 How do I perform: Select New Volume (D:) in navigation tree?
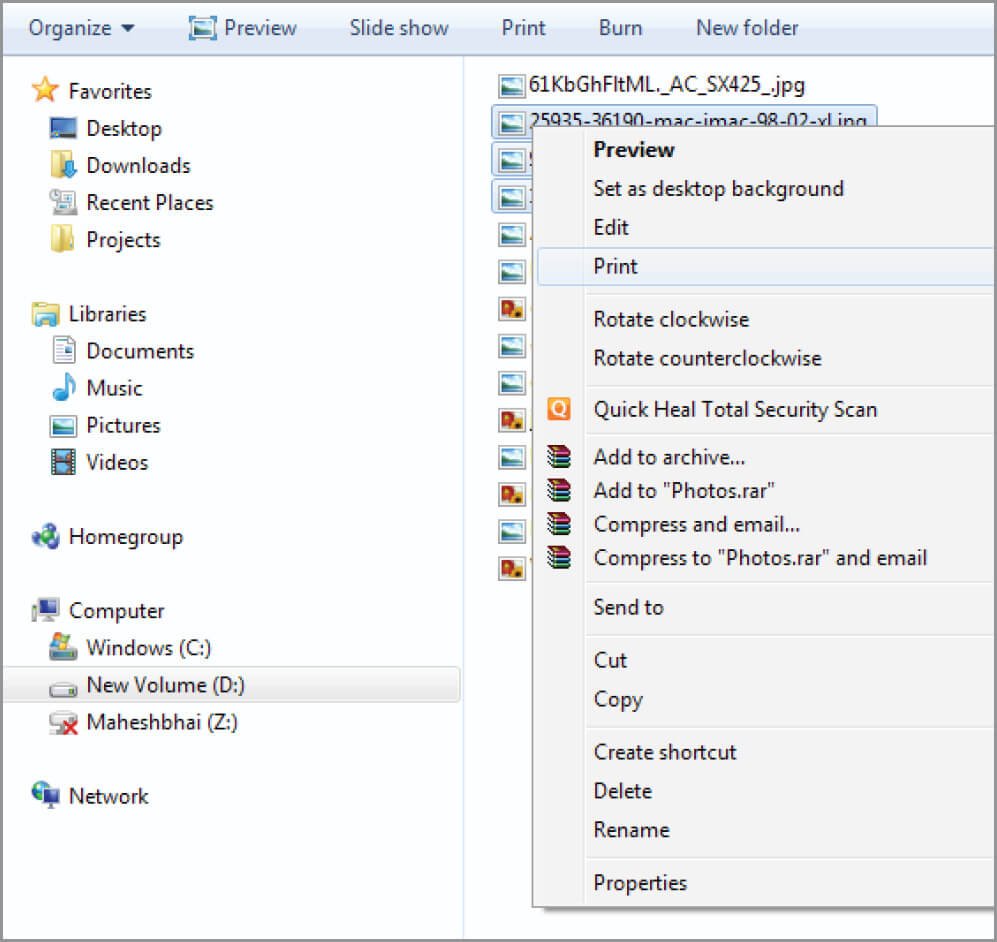tap(165, 685)
